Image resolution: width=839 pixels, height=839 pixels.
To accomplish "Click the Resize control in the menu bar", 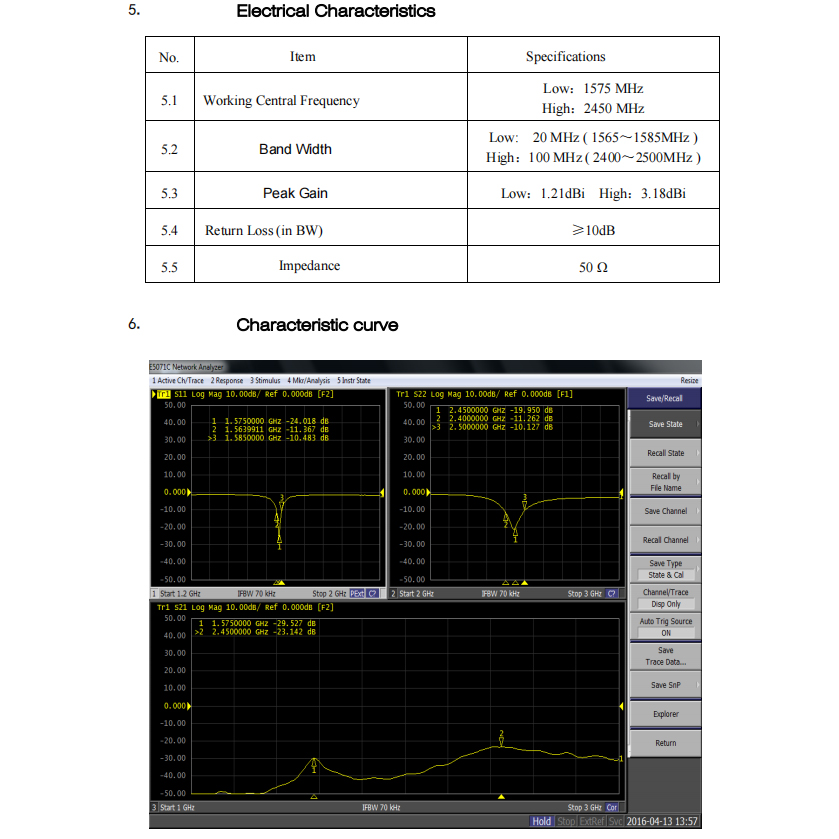I will [689, 380].
